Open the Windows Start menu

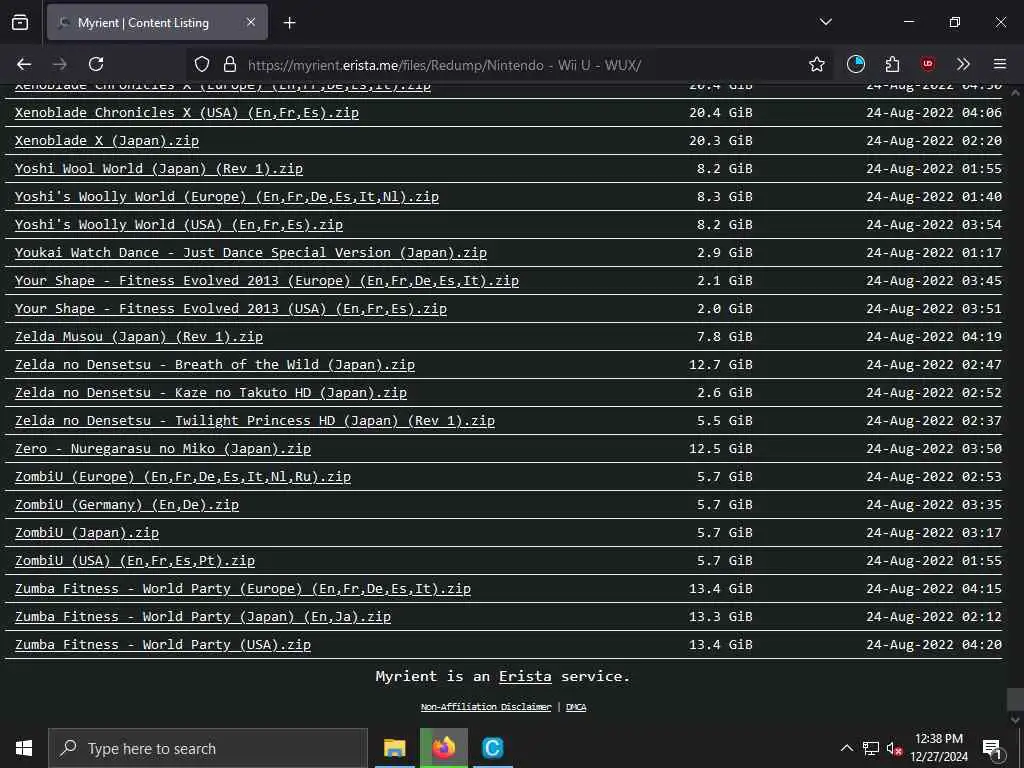24,748
